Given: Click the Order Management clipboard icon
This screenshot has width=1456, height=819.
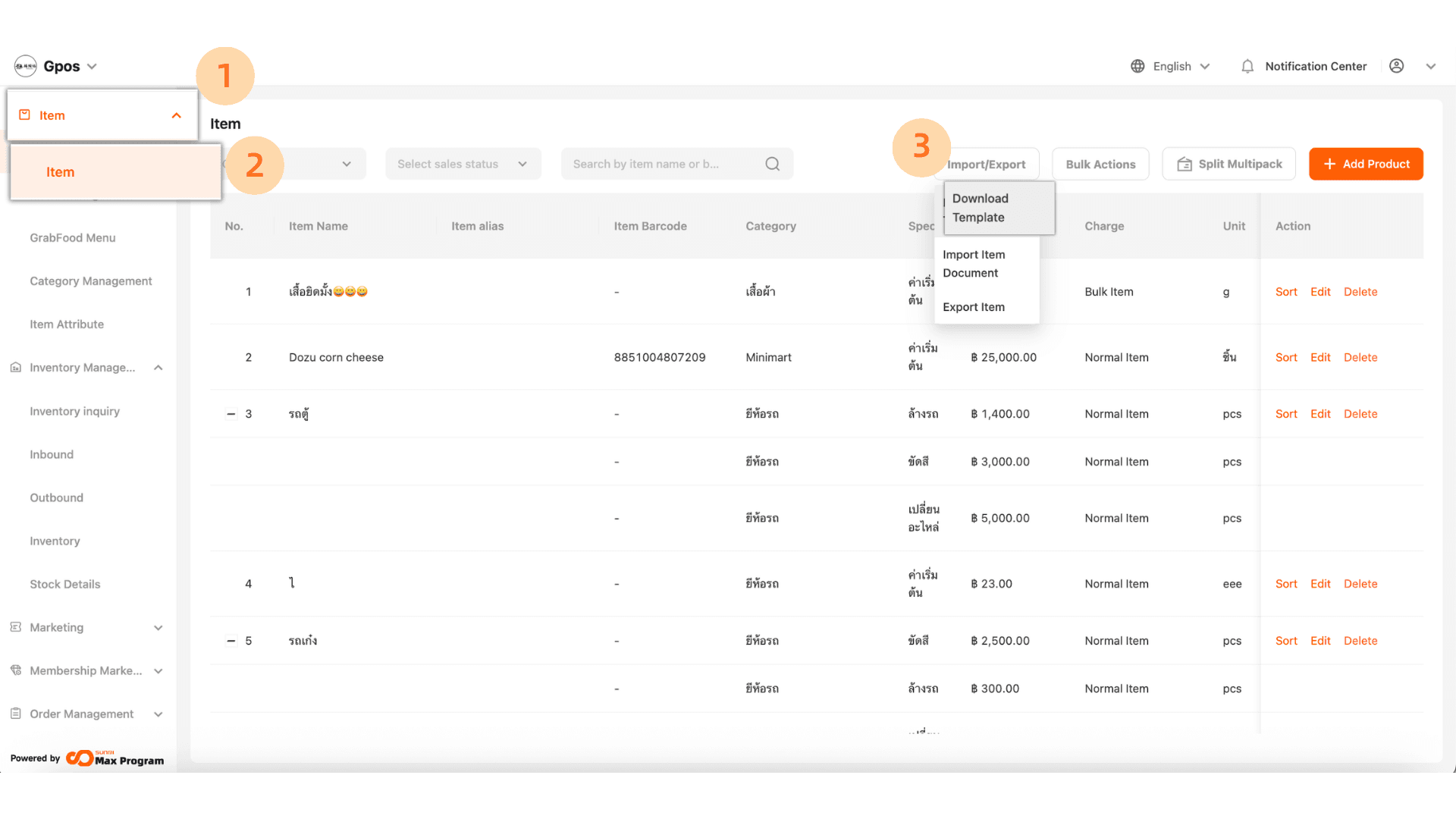Looking at the screenshot, I should click(x=16, y=714).
